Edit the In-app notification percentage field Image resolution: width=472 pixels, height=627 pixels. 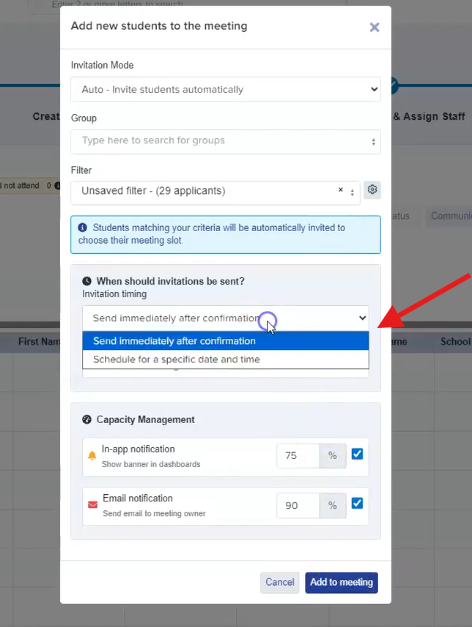click(x=298, y=455)
